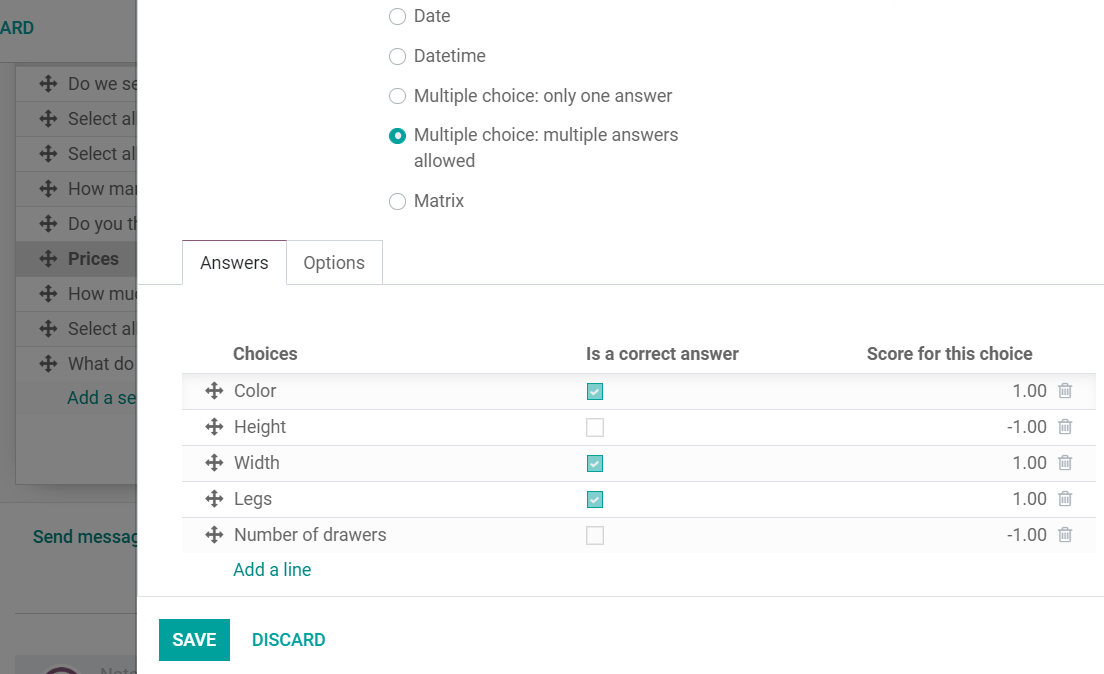Click Add a line link
1104x674 pixels.
click(272, 570)
